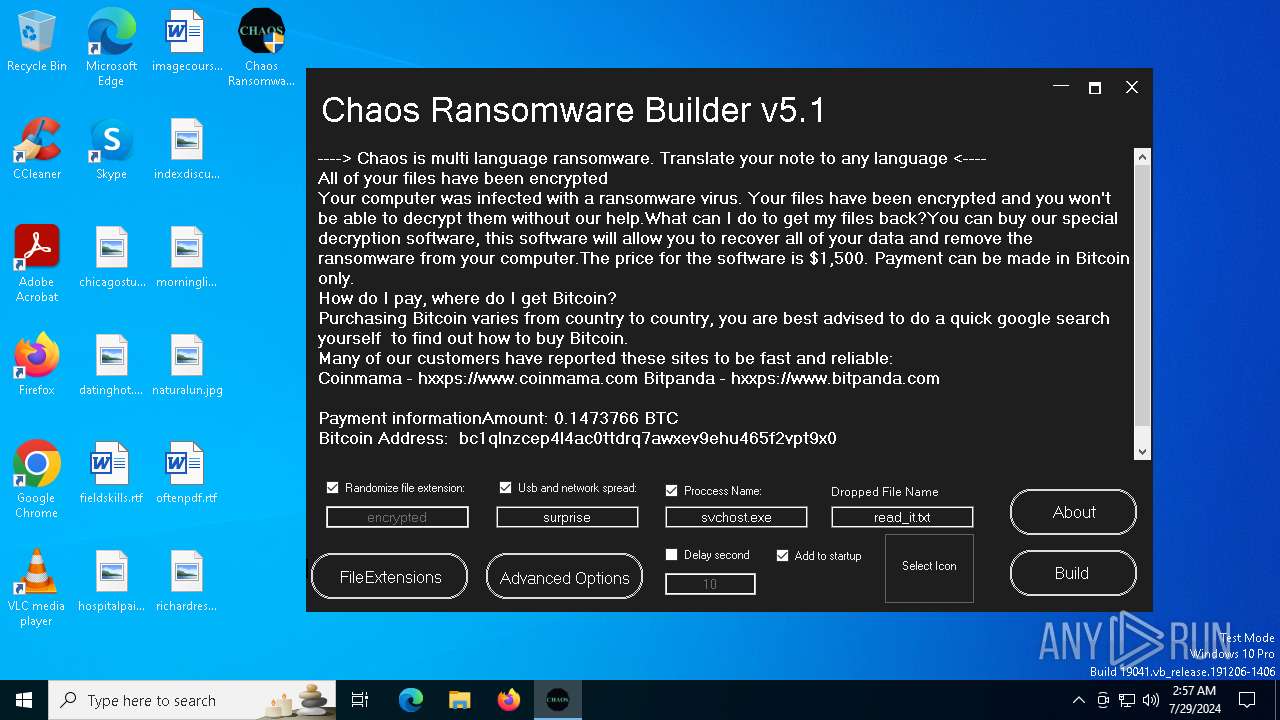
Task: Open Edge from the taskbar
Action: tap(411, 700)
